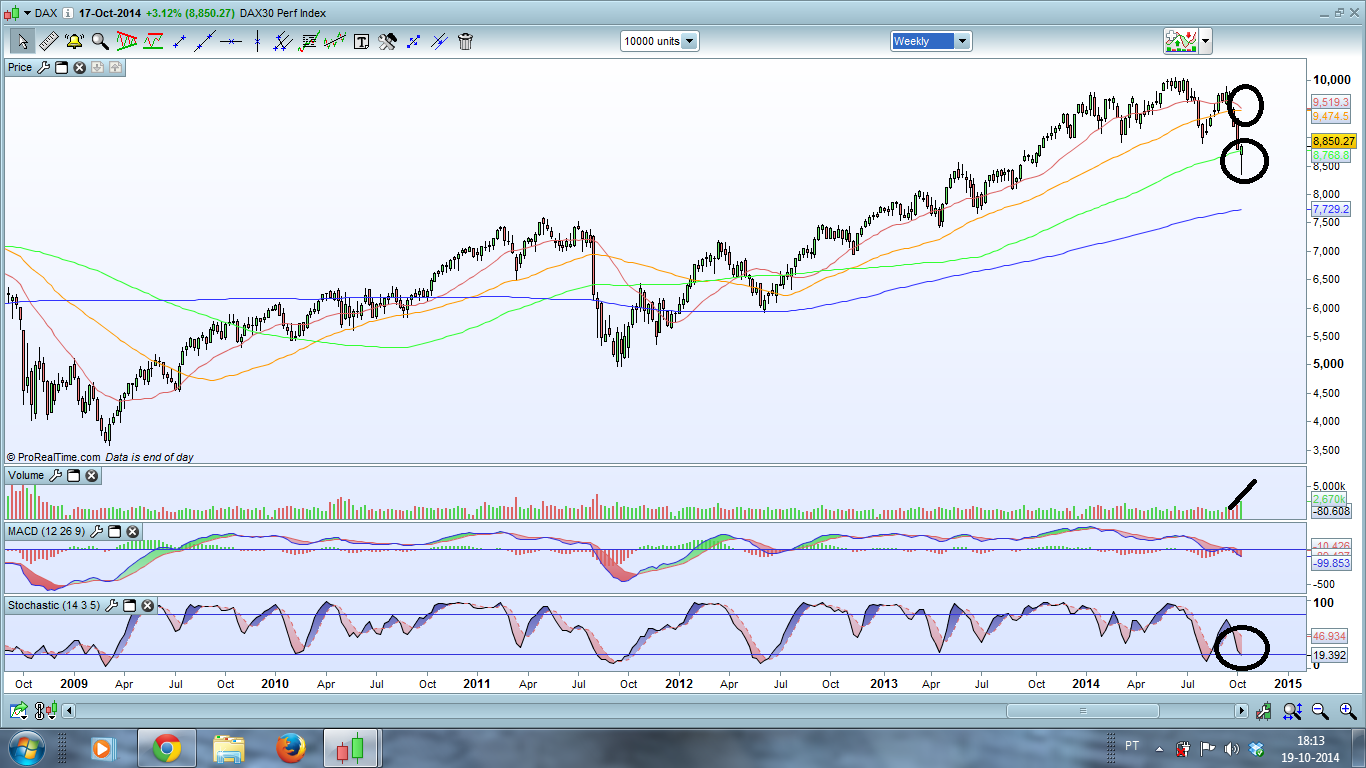Select the horizontal line drawing tool
The width and height of the screenshot is (1366, 768).
click(x=231, y=41)
